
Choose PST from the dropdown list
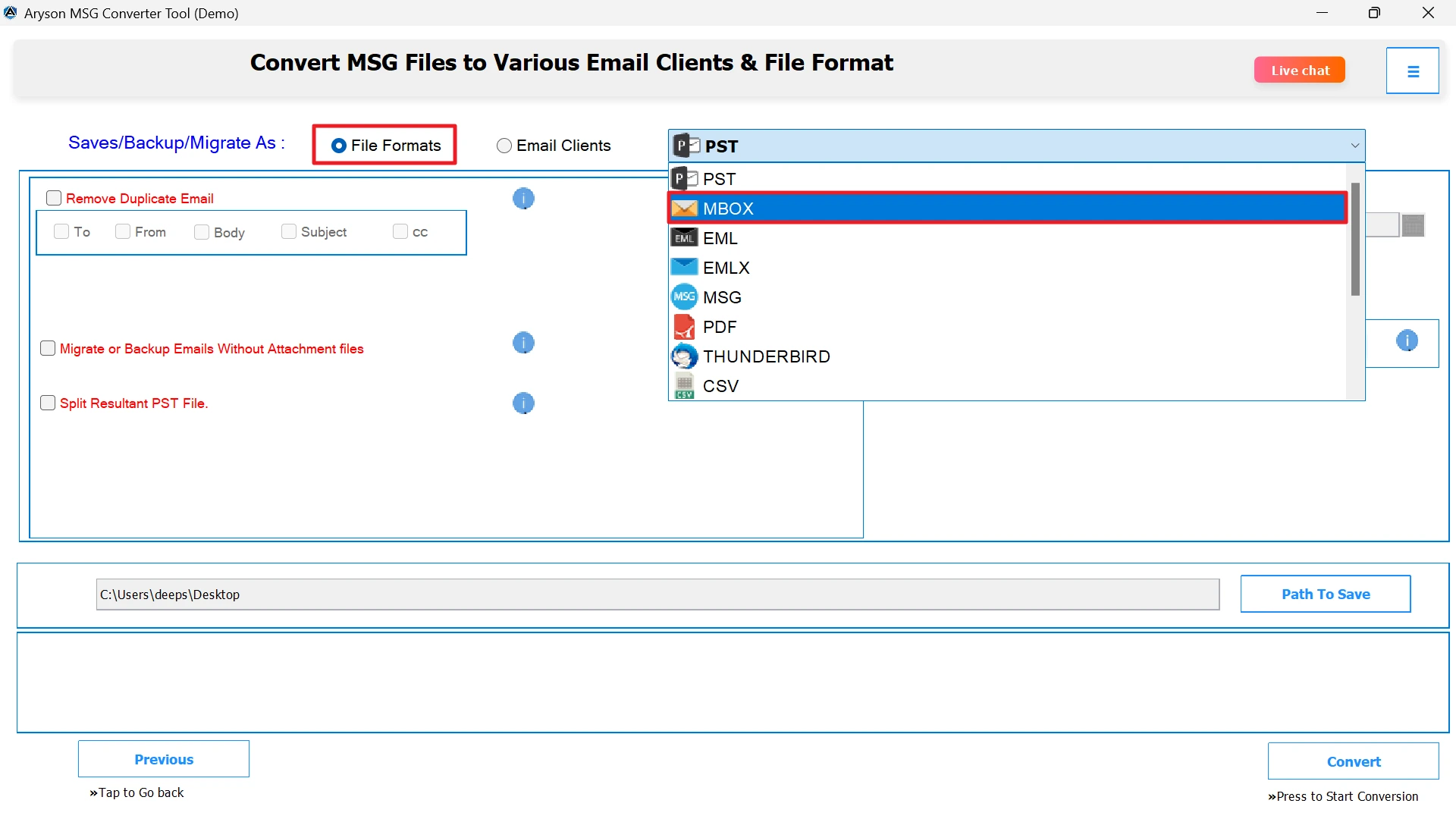tap(1008, 179)
